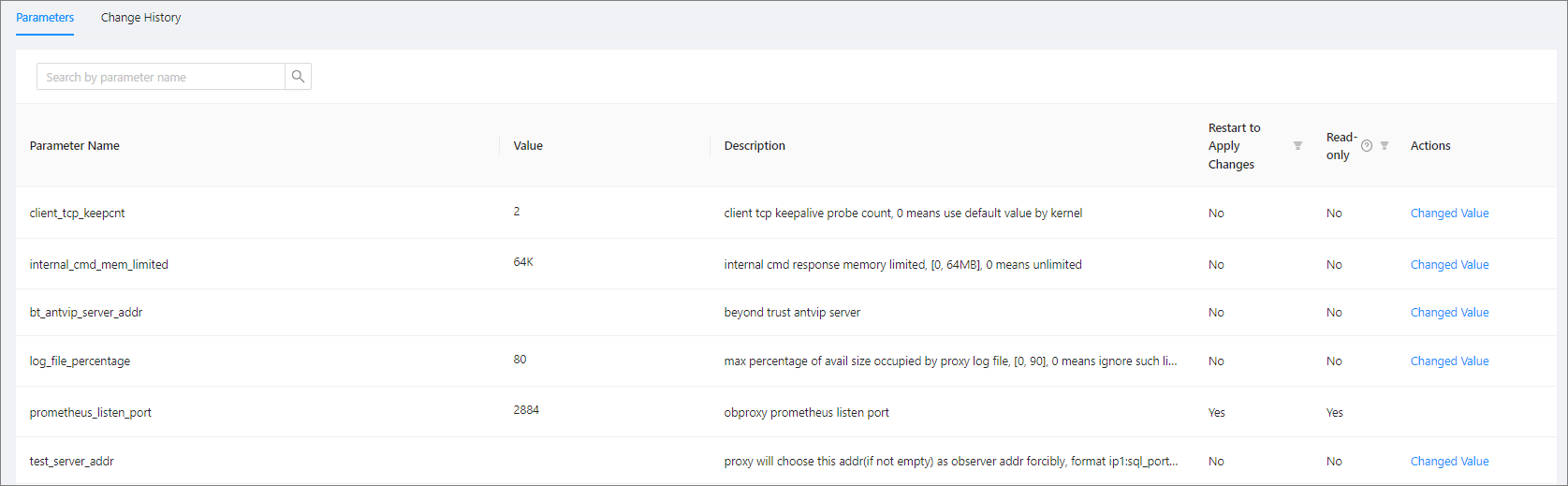Image resolution: width=1568 pixels, height=486 pixels.
Task: Click the prometheus_listen_port parameter name
Action: point(91,413)
